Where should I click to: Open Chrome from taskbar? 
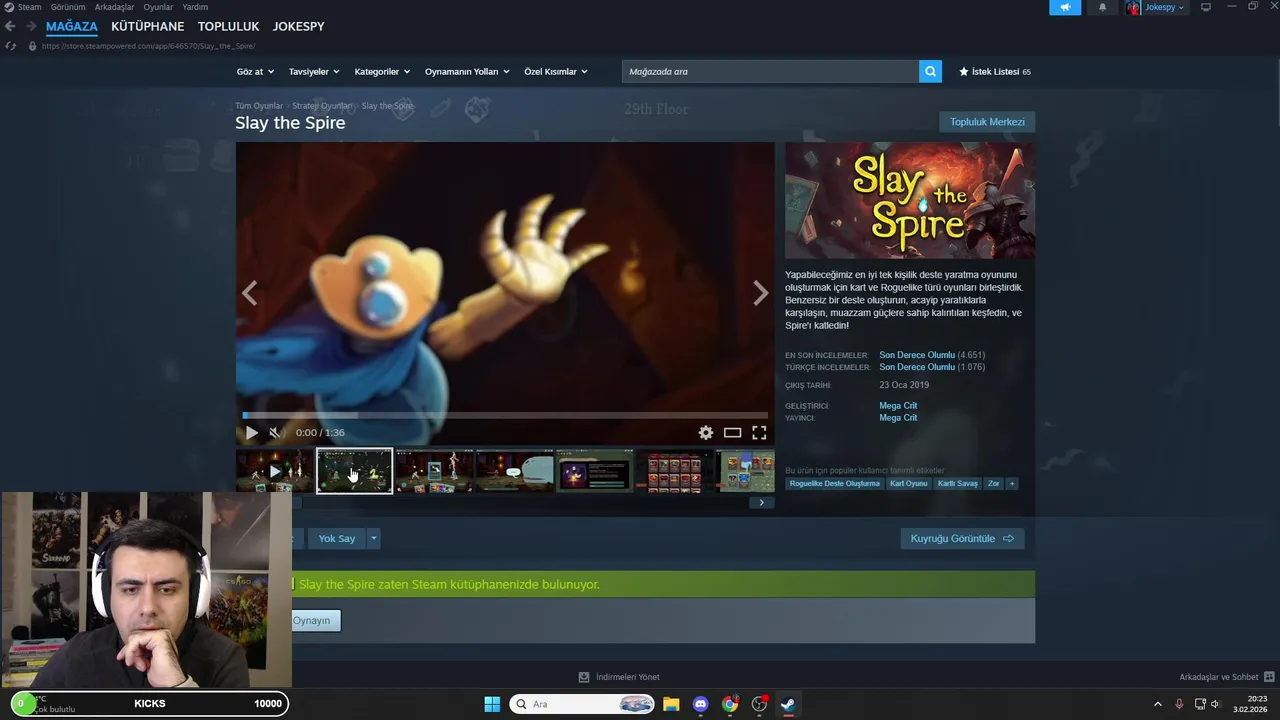[730, 704]
